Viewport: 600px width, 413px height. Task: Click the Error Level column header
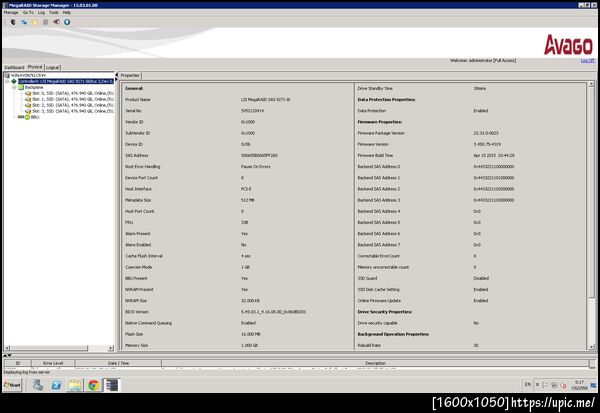coord(53,363)
